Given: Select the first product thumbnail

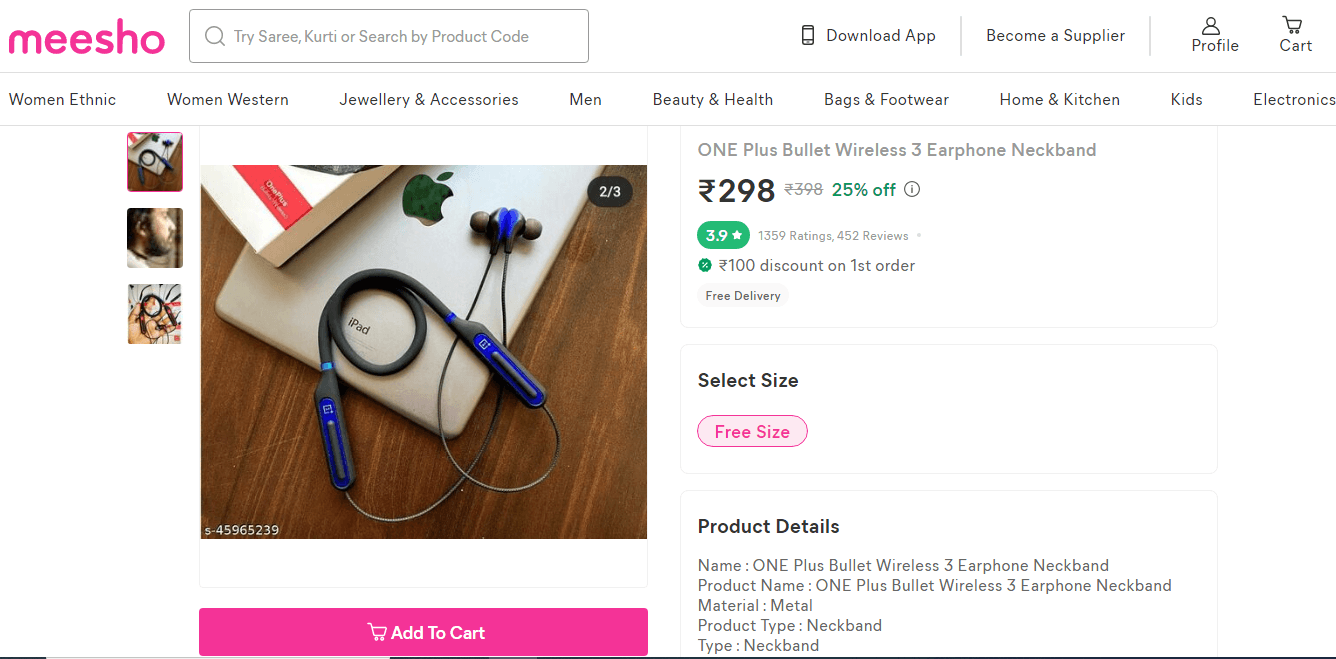Looking at the screenshot, I should pyautogui.click(x=155, y=162).
